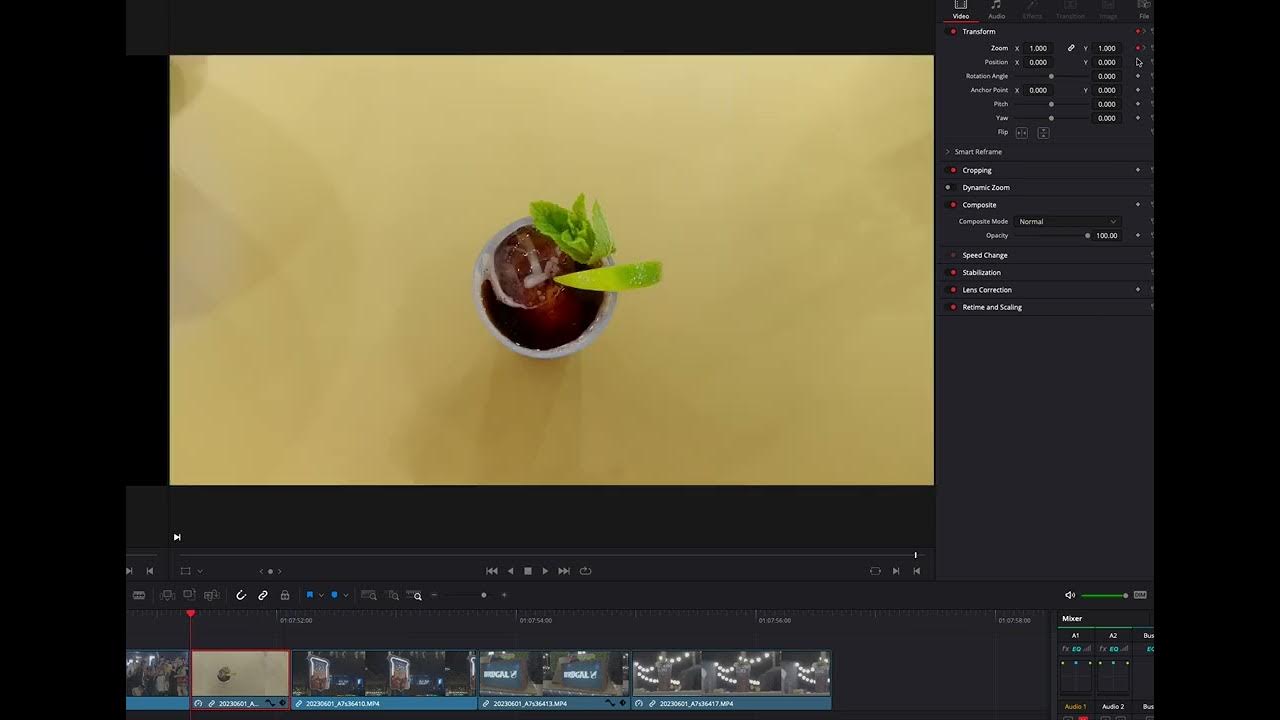Play the clip in reverse

click(510, 571)
